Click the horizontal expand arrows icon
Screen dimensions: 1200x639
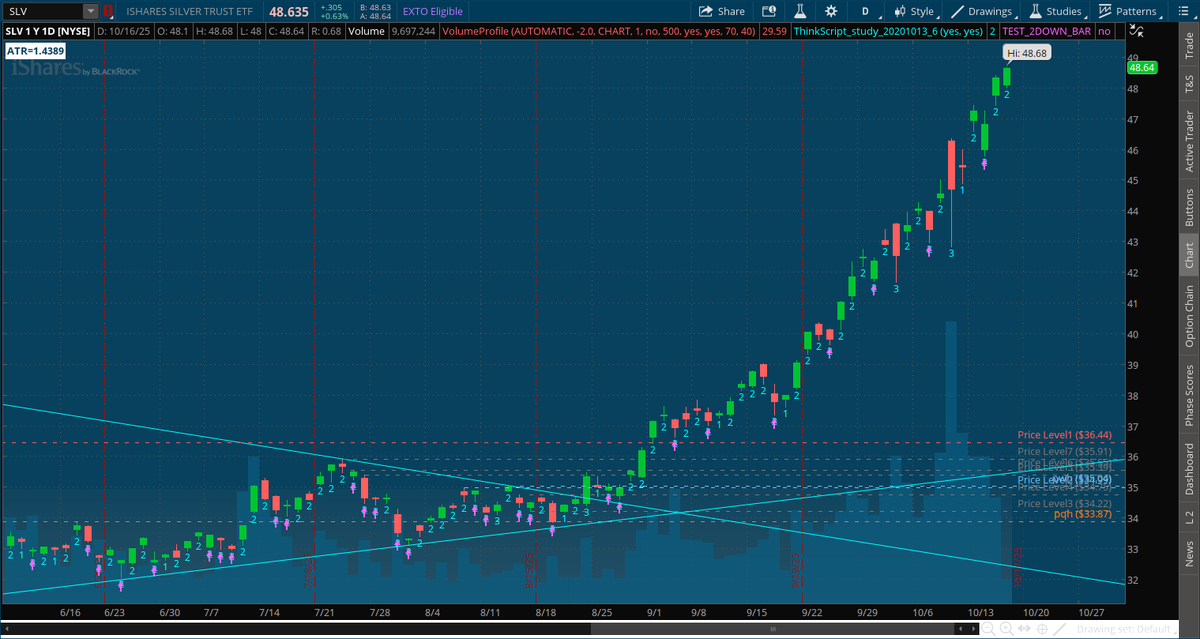click(1024, 629)
